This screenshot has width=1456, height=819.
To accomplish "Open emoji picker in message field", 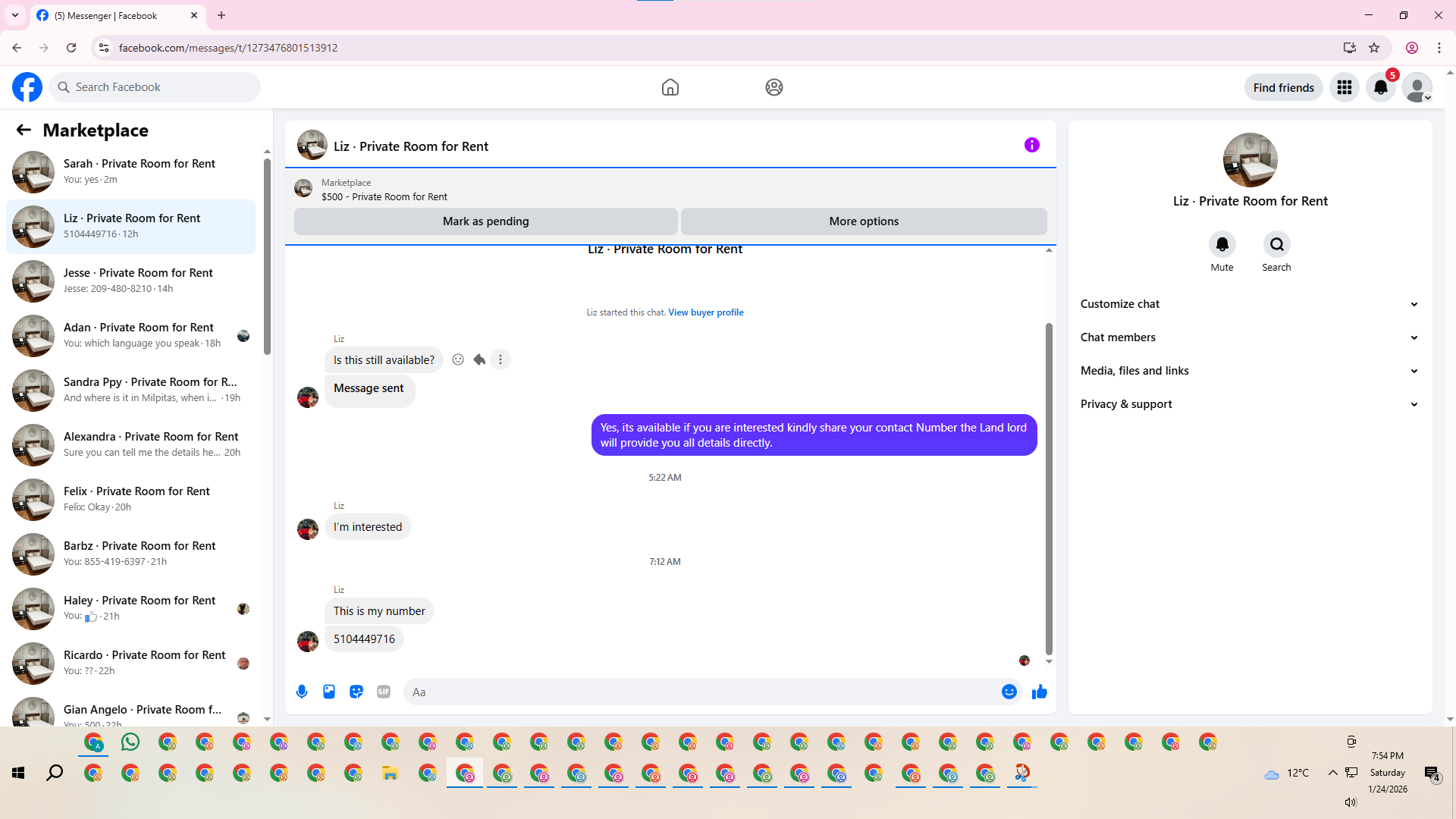I will [1009, 692].
